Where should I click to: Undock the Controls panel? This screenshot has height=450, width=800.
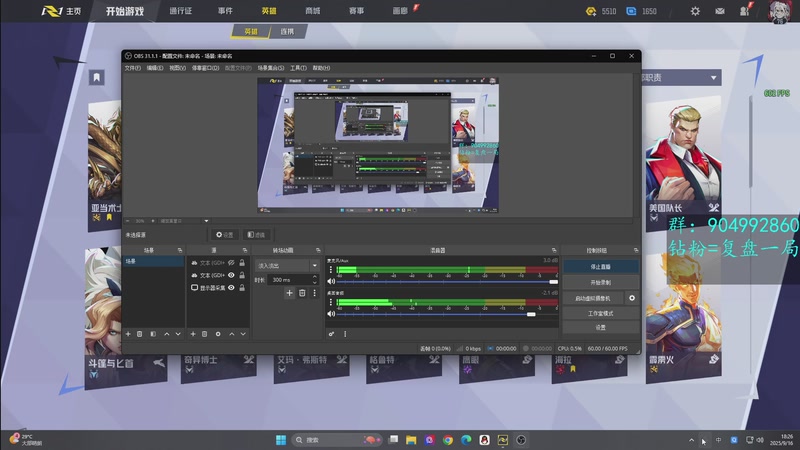click(x=636, y=251)
